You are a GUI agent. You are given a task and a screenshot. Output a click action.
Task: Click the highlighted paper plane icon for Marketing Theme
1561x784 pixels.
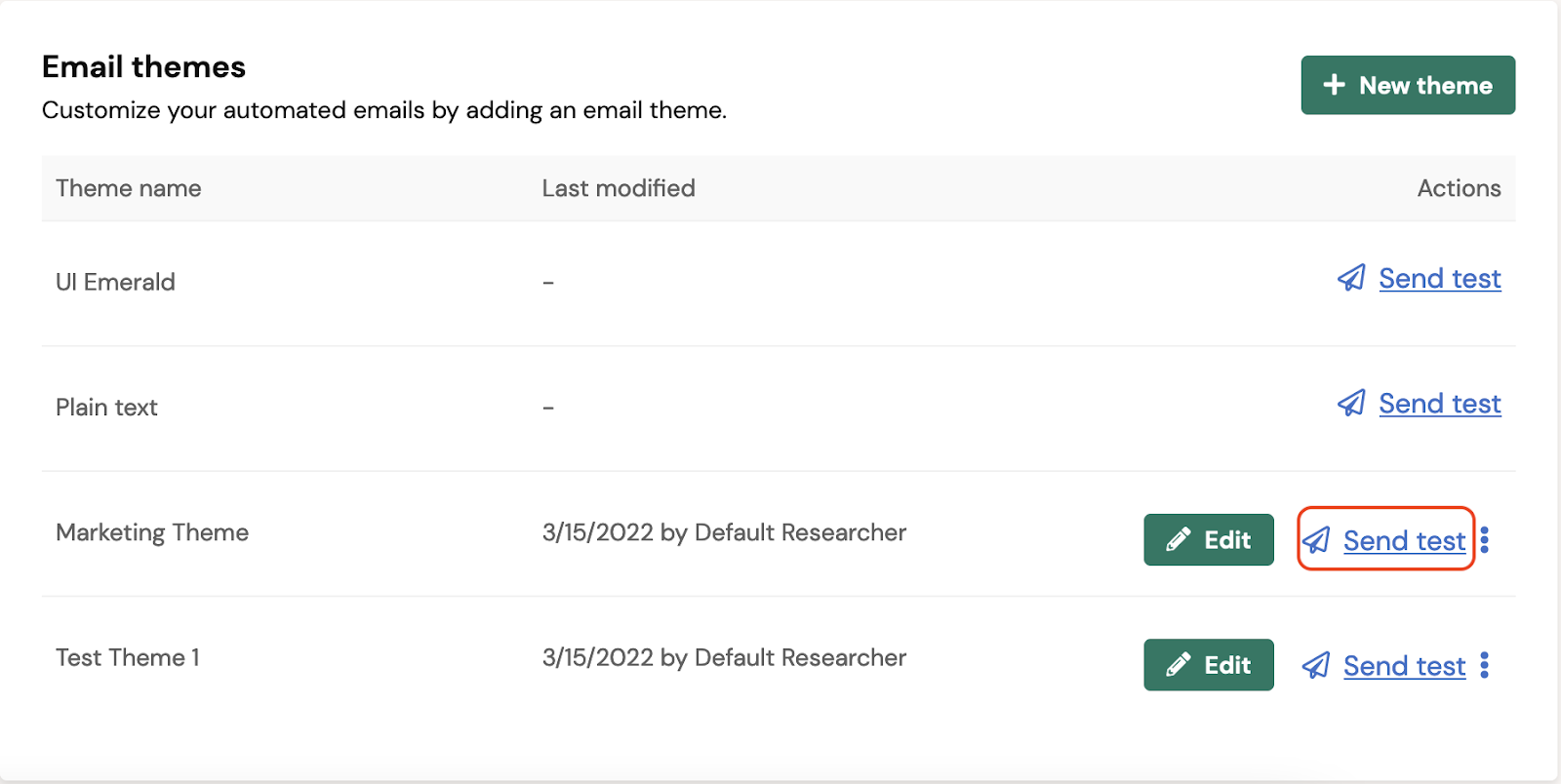point(1316,540)
